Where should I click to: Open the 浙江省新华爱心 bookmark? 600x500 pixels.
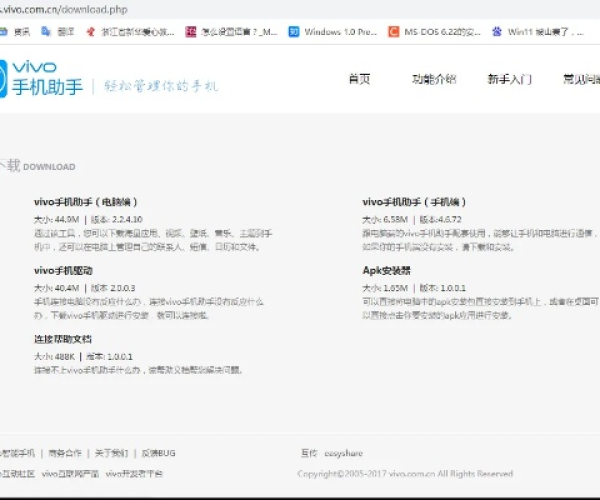(130, 32)
